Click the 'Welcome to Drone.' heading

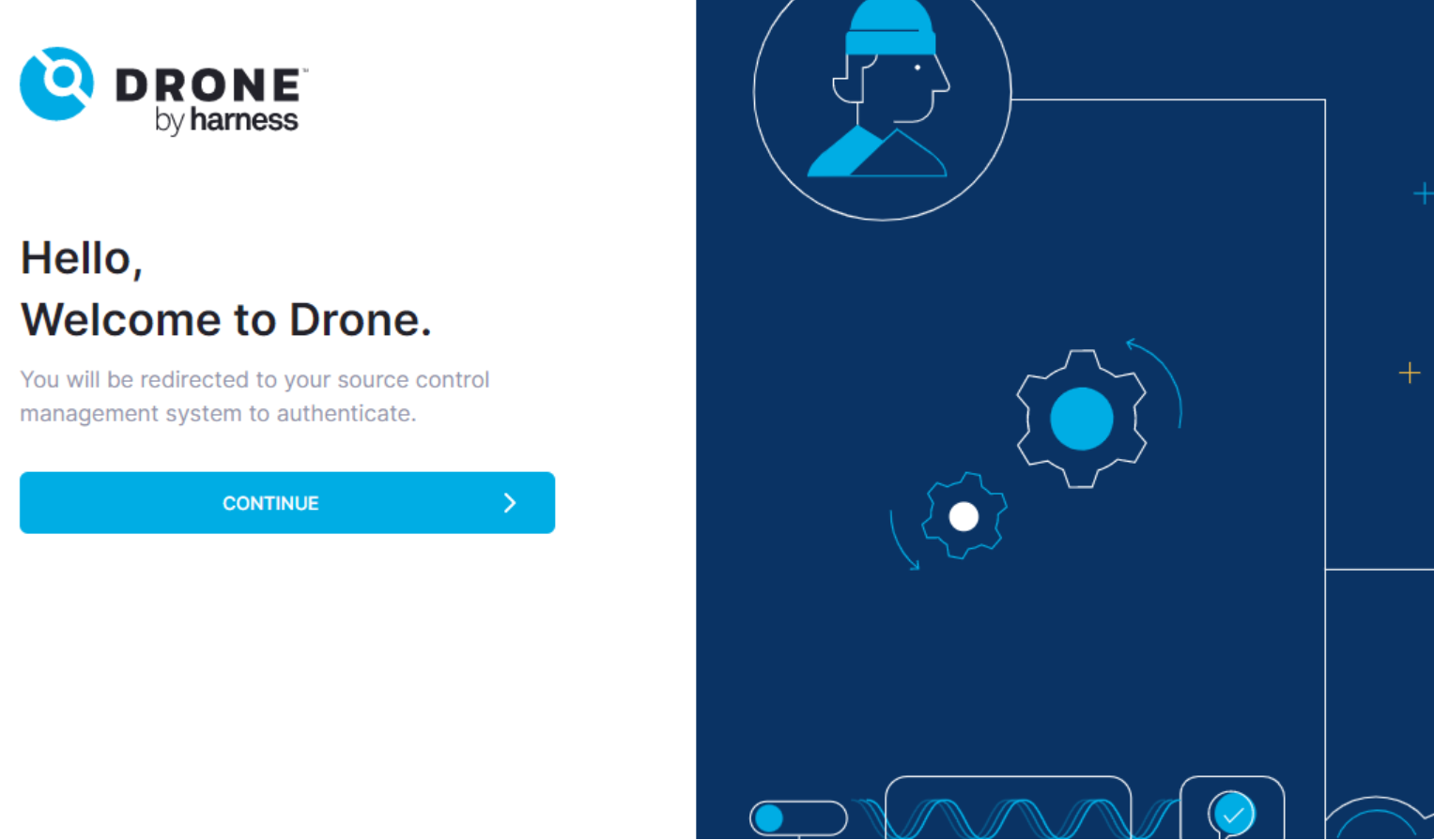[225, 320]
